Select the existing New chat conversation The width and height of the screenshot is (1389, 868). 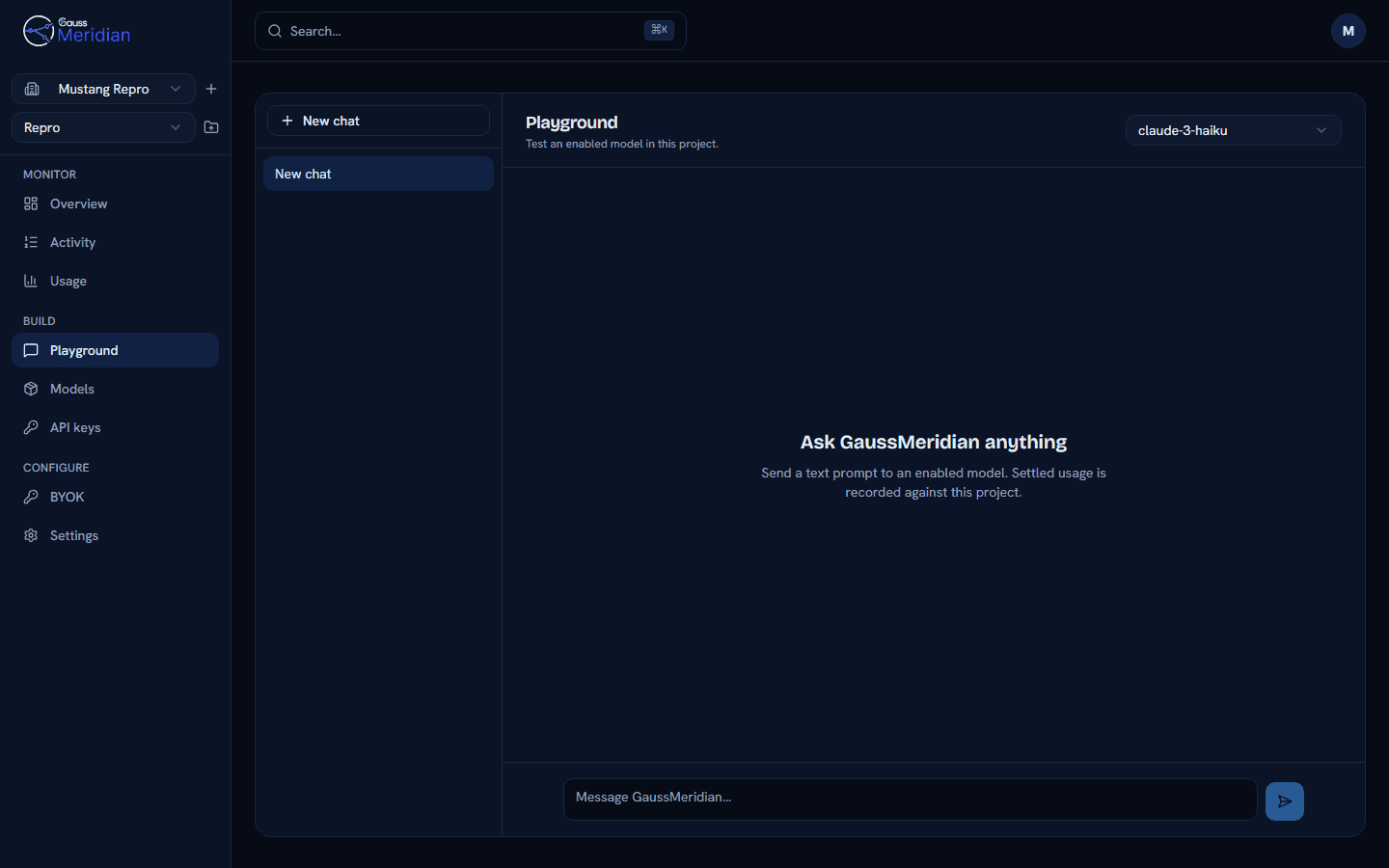(x=378, y=174)
